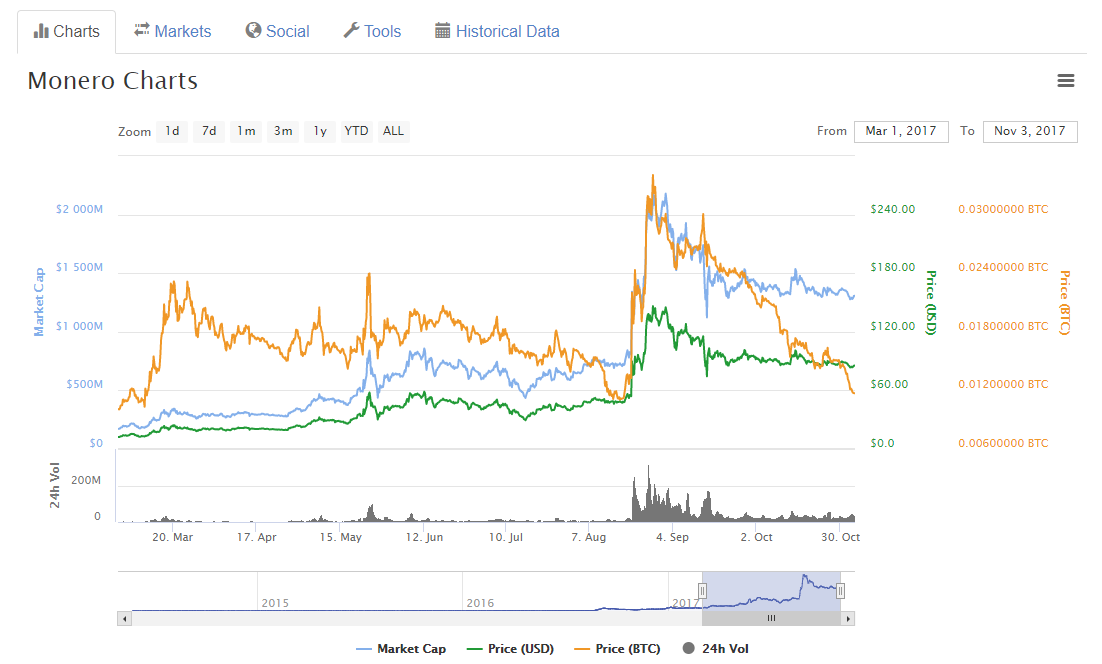Select the ALL zoom button

point(394,131)
